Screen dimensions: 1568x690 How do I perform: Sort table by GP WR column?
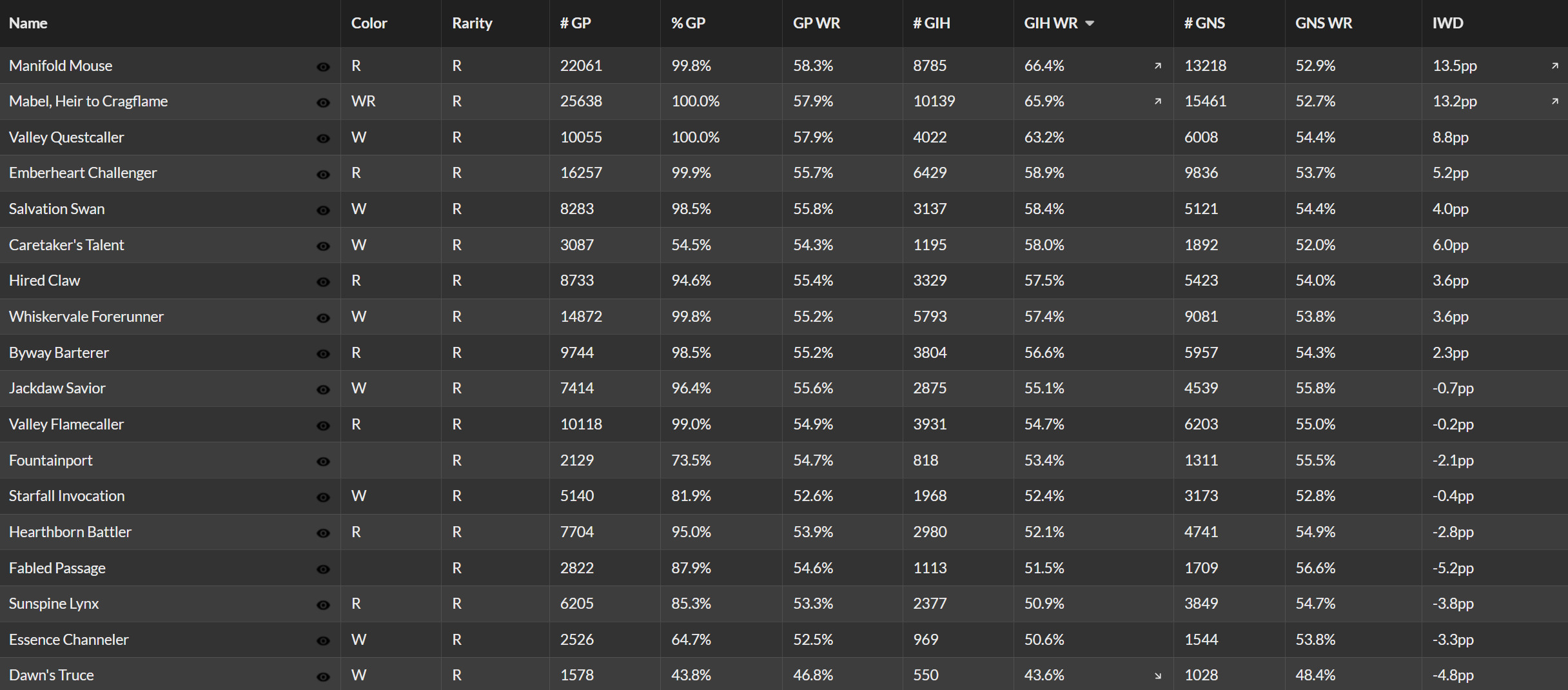tap(816, 23)
